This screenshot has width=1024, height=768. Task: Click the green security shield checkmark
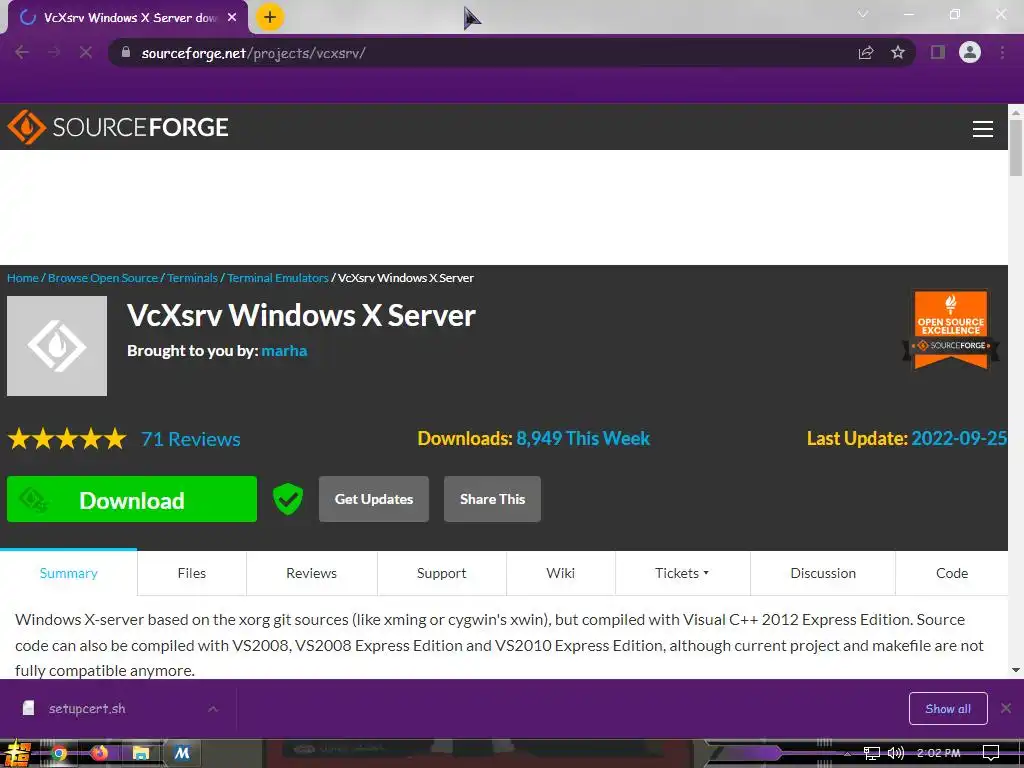click(287, 499)
